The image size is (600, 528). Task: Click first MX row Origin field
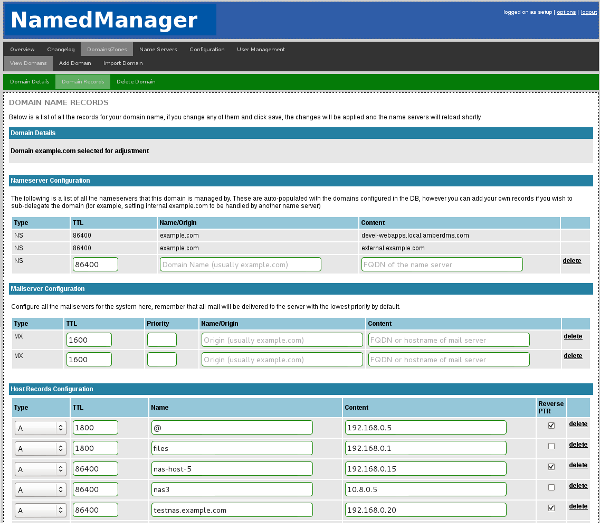282,340
